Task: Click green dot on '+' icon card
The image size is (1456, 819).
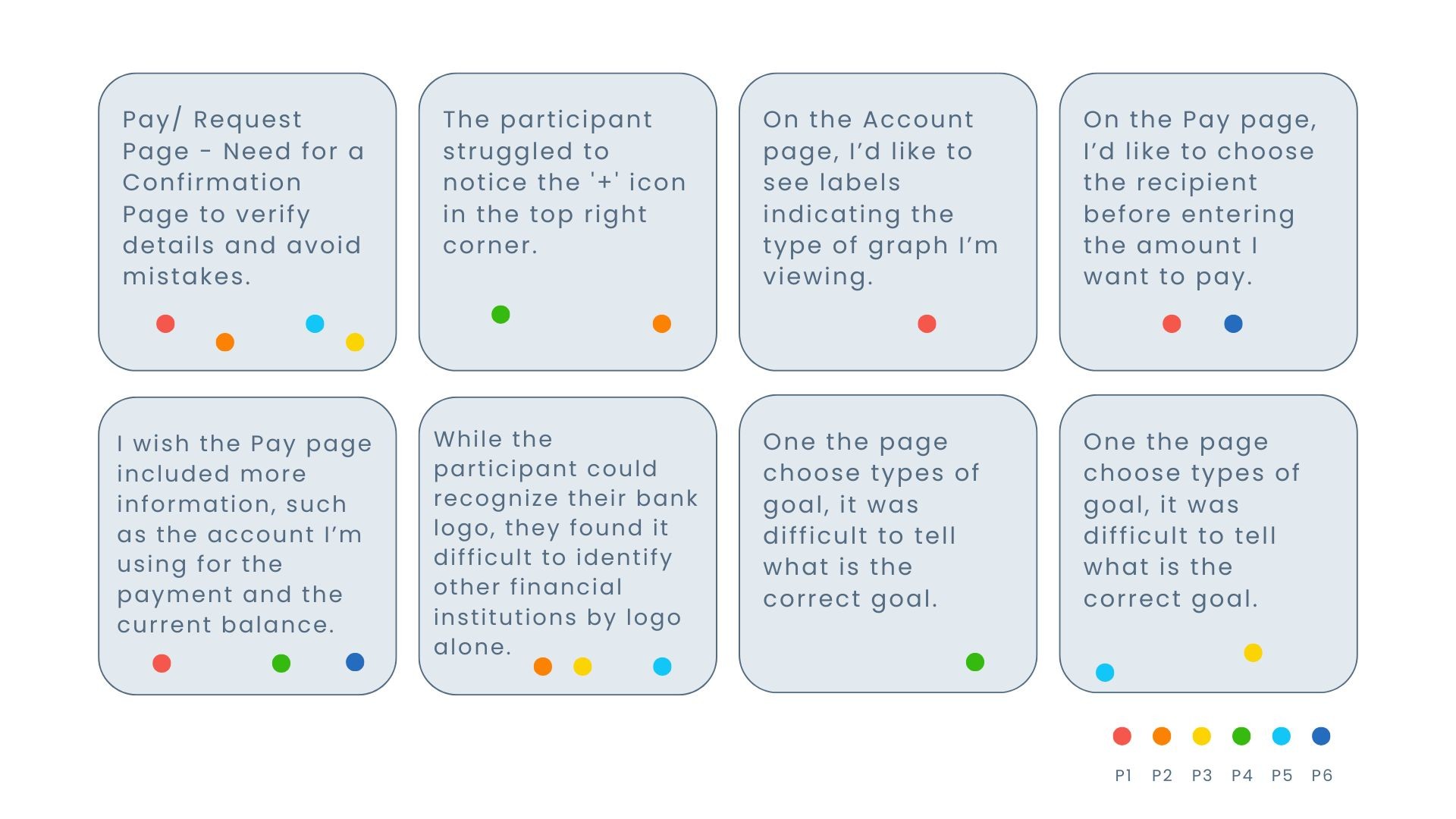Action: [x=500, y=315]
